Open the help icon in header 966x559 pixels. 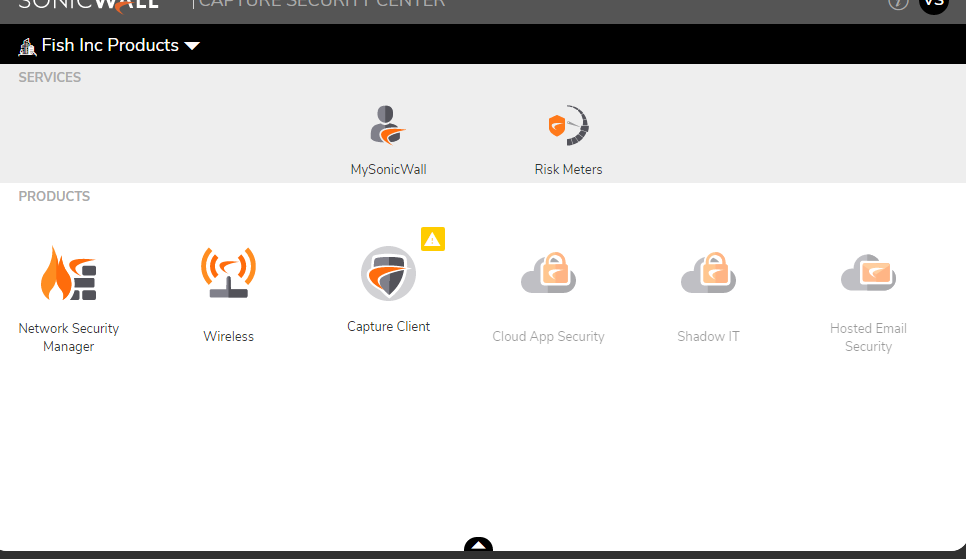coord(898,3)
